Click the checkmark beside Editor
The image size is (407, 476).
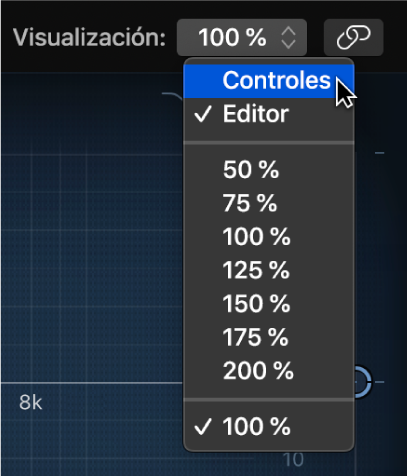point(203,114)
